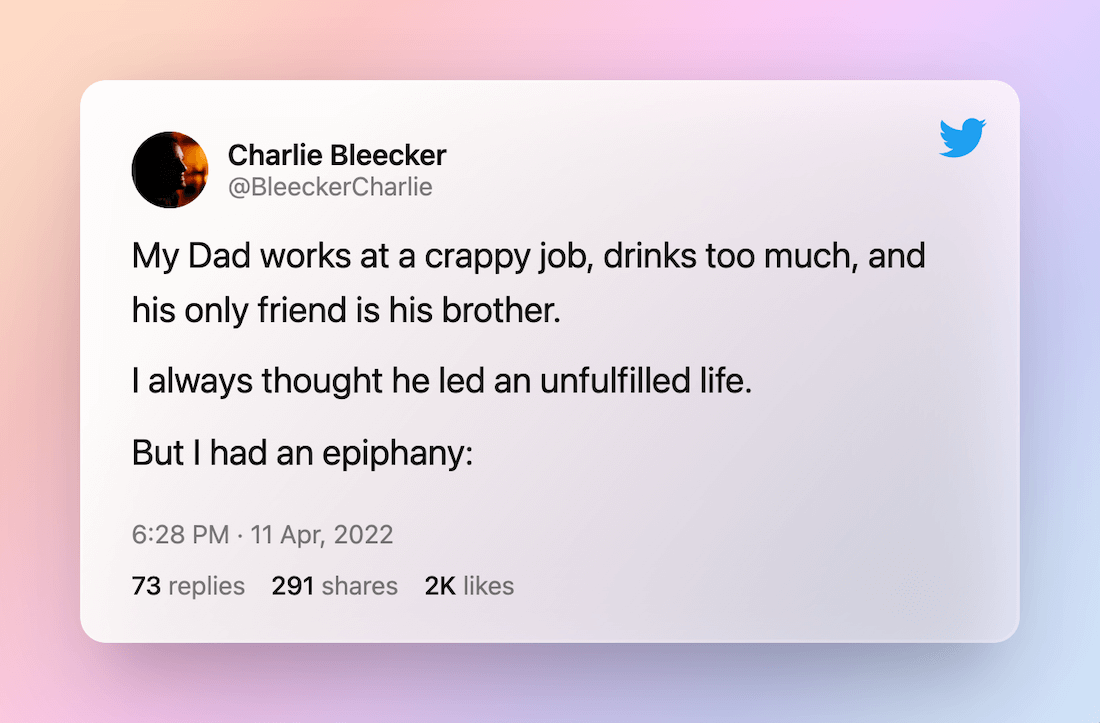1100x723 pixels.
Task: Open the 291 shares count
Action: pyautogui.click(x=334, y=586)
